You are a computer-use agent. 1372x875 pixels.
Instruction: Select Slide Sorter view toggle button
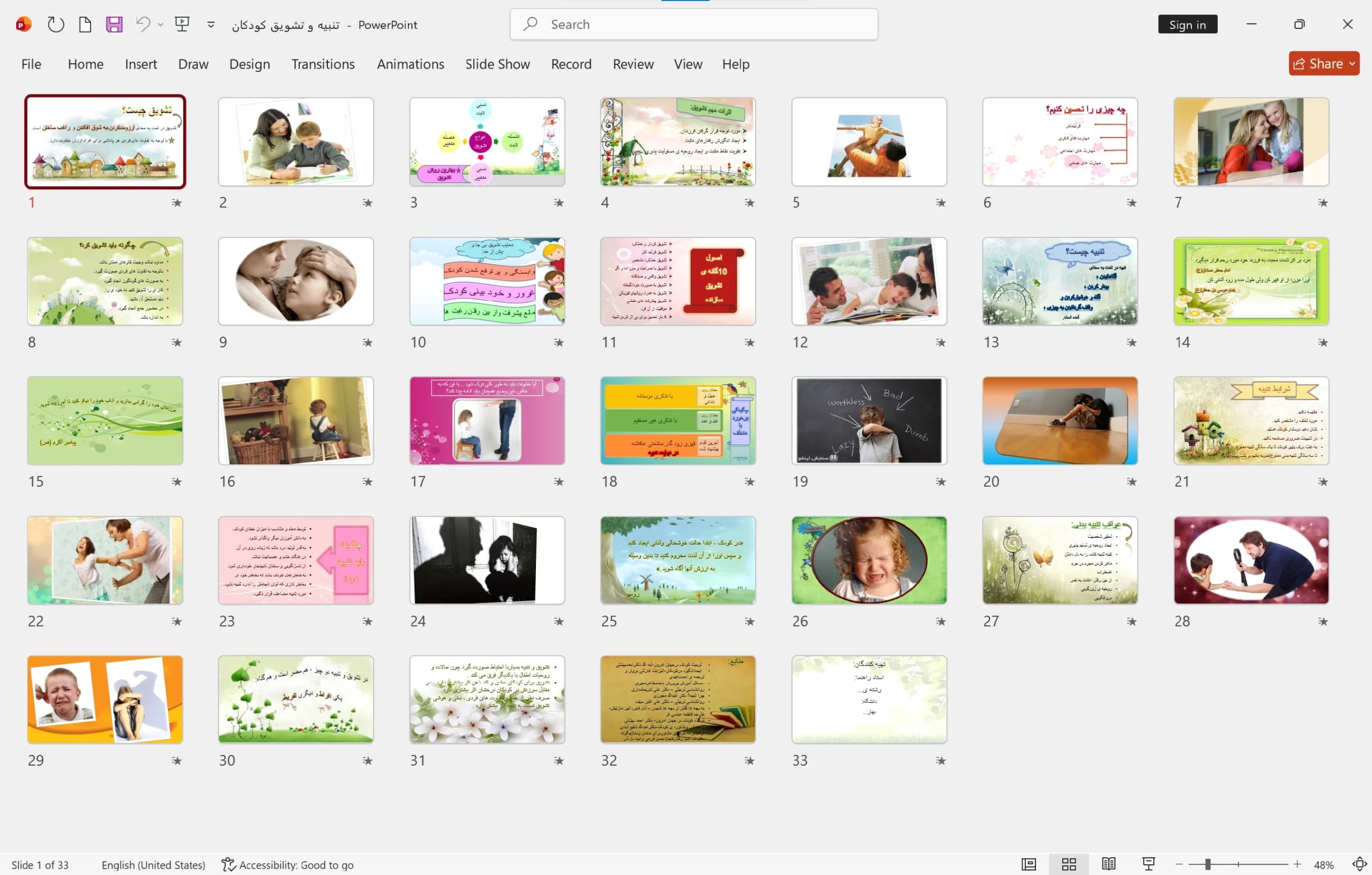pos(1069,864)
